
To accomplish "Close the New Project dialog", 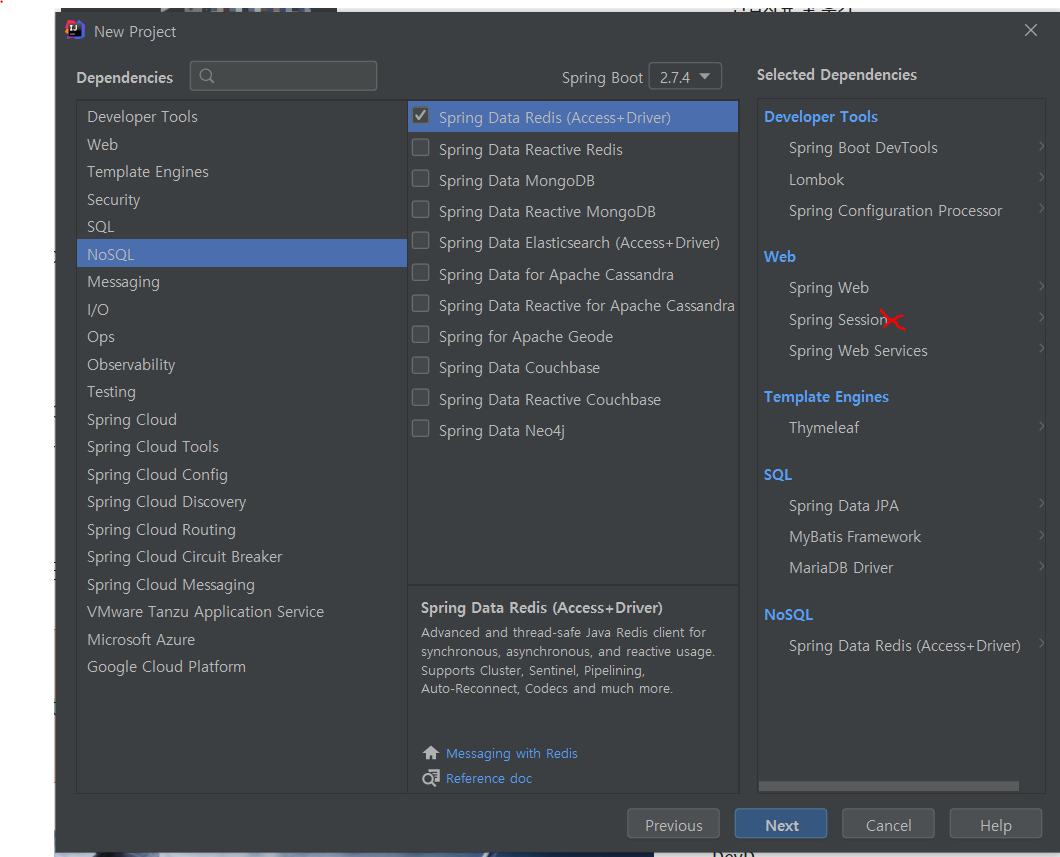I will pyautogui.click(x=1030, y=30).
